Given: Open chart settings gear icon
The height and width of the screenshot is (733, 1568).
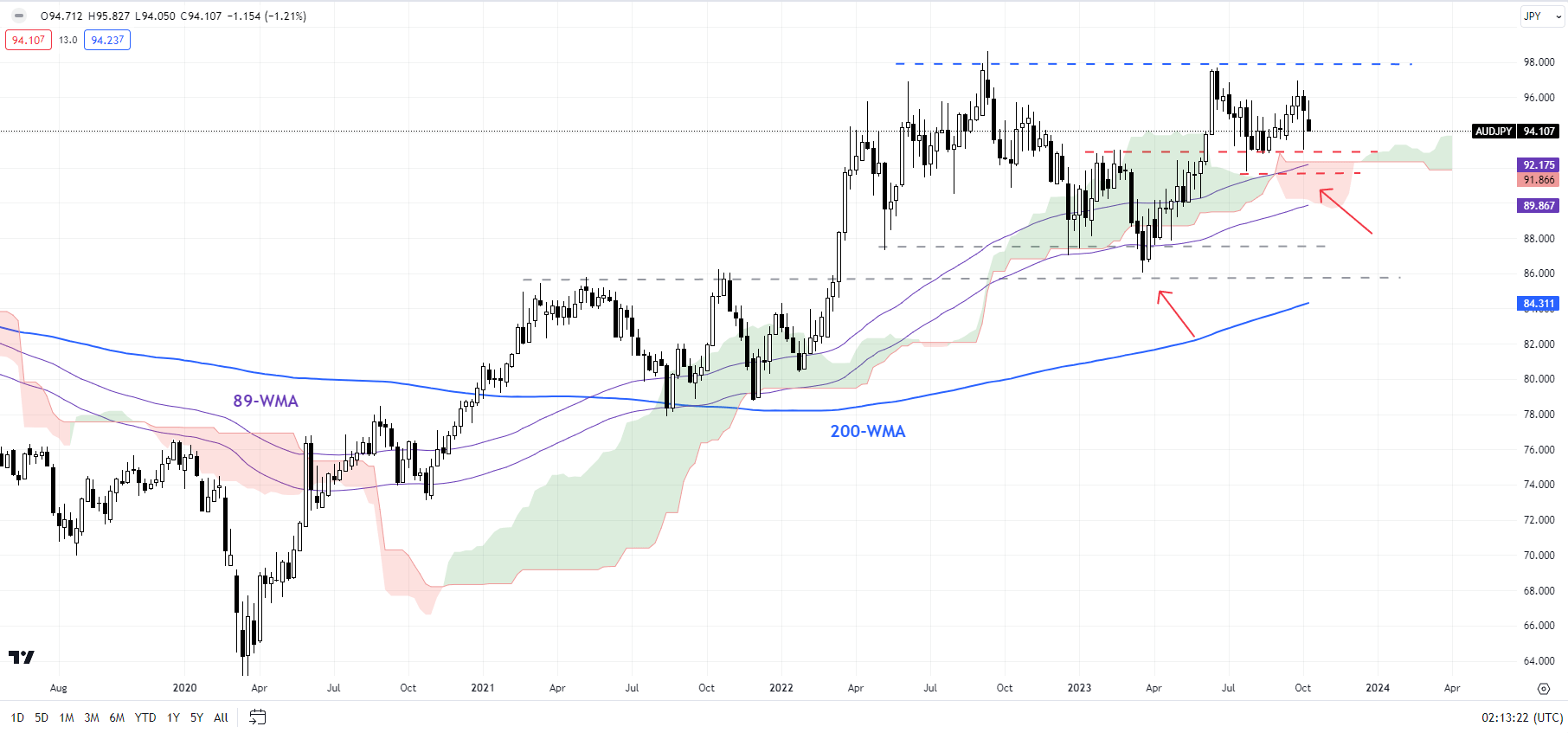Looking at the screenshot, I should pos(1543,688).
